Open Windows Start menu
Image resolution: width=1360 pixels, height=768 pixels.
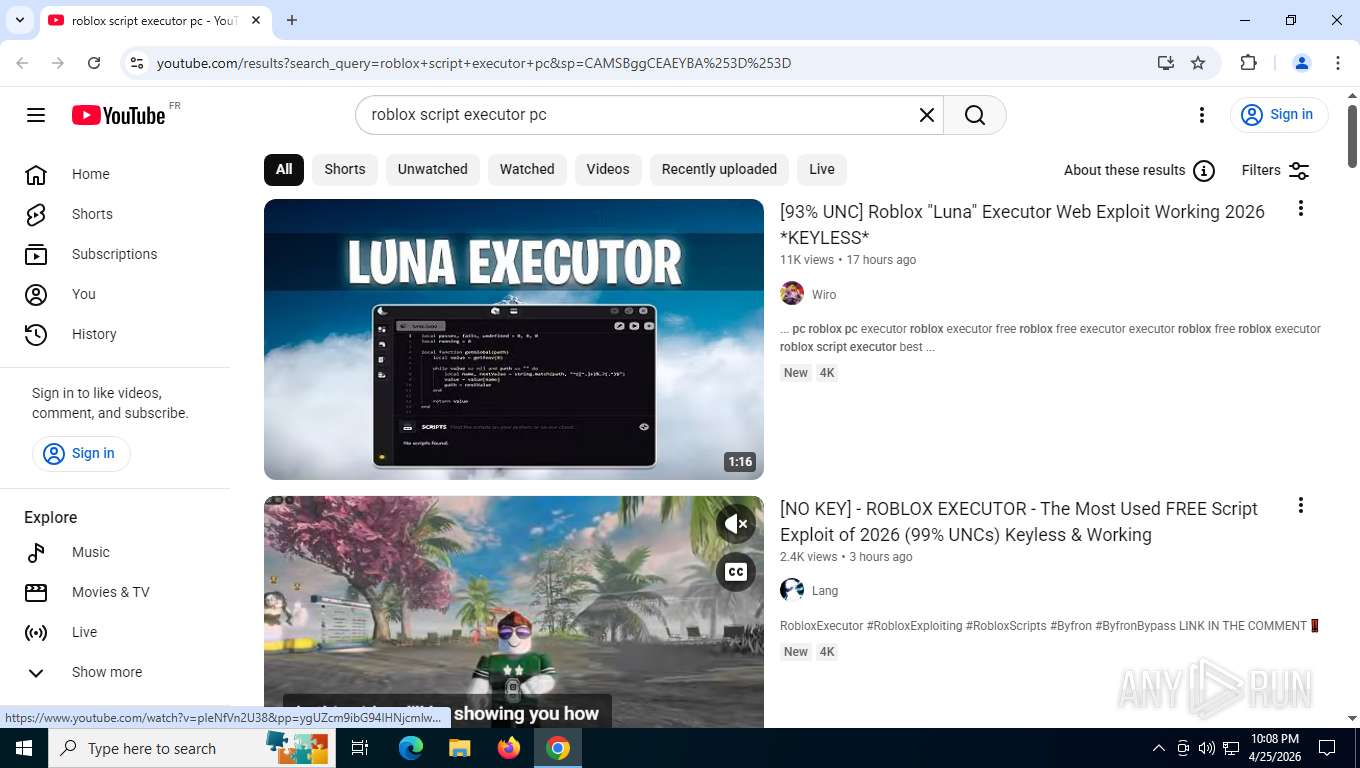coord(24,748)
